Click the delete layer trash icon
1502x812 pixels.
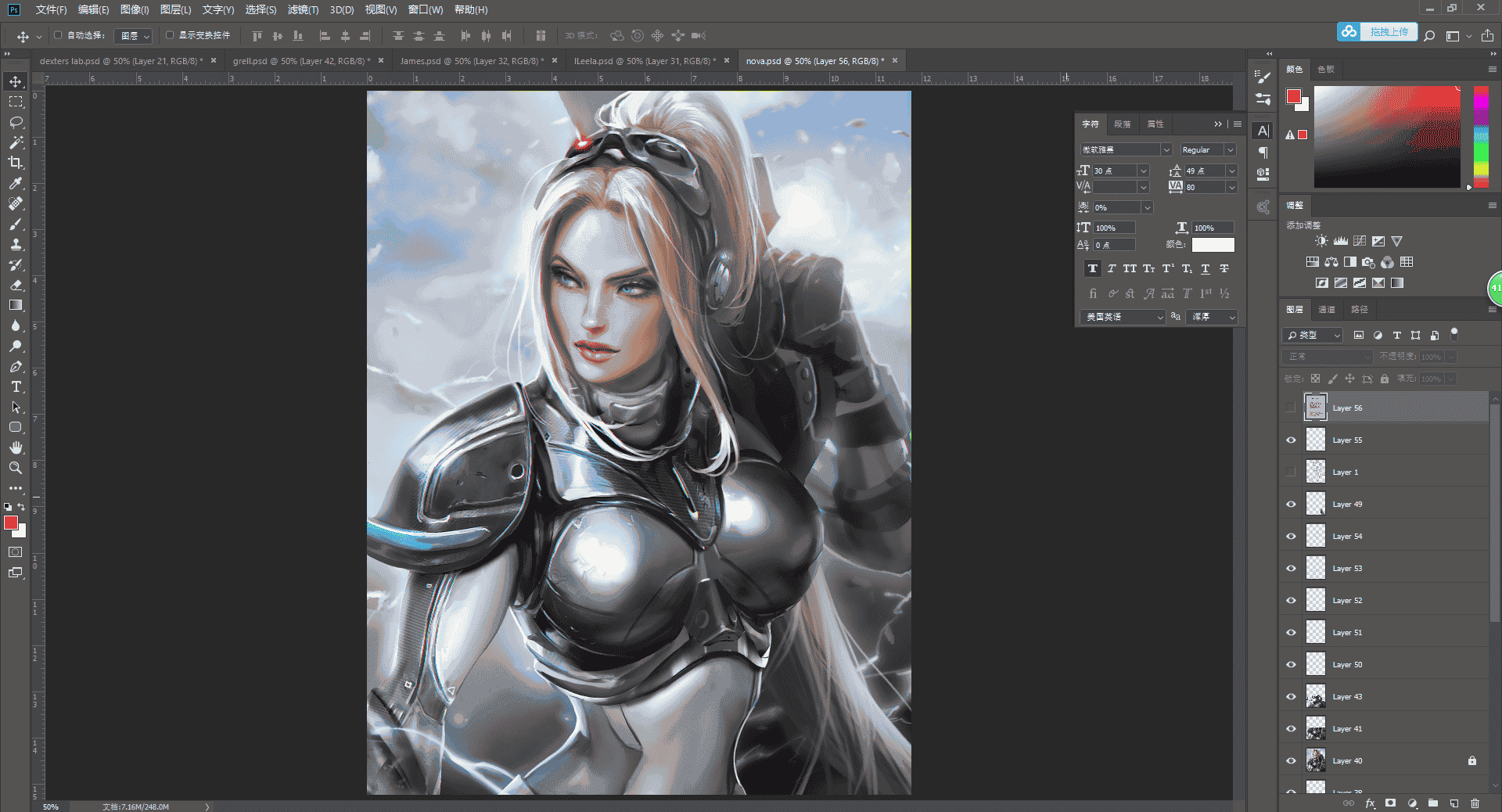point(1475,803)
